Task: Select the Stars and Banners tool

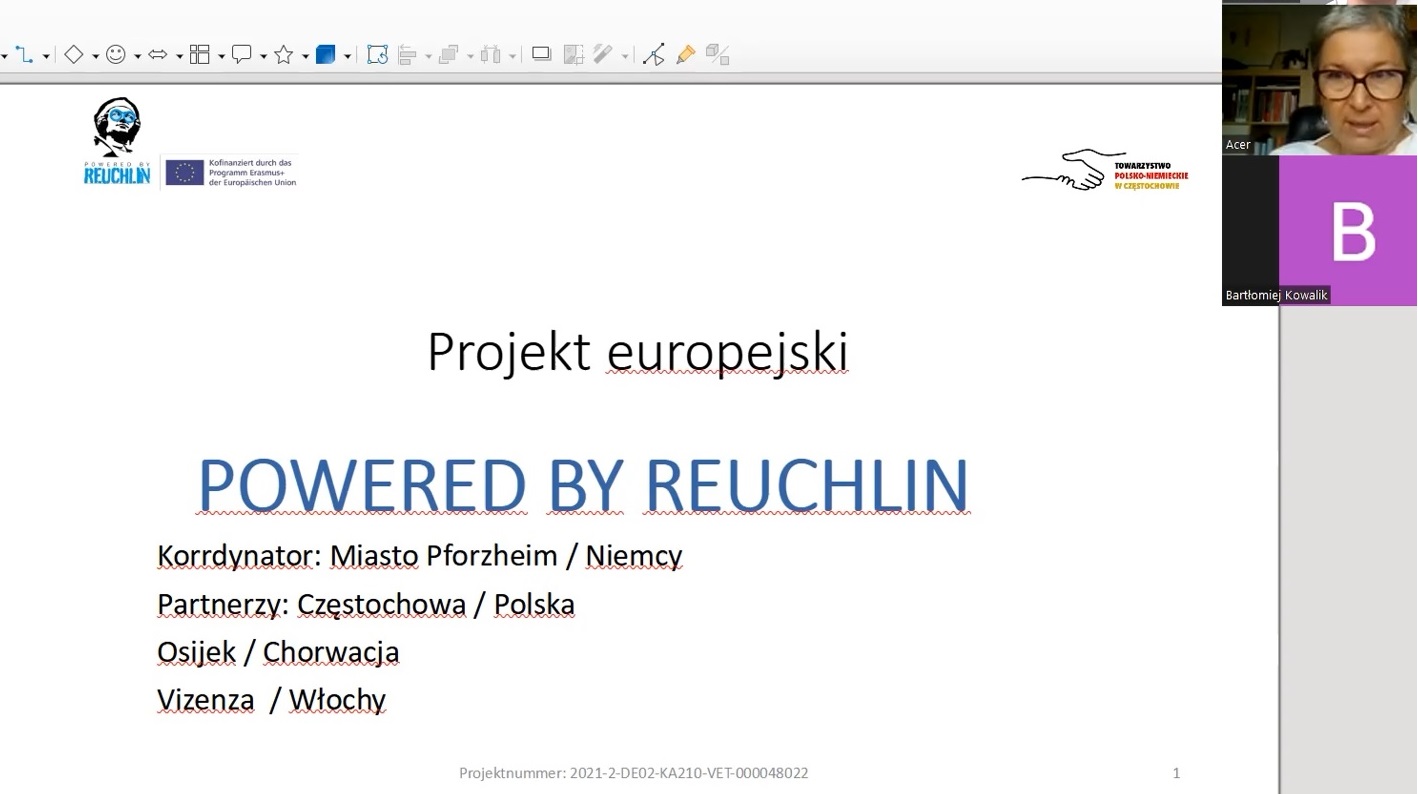Action: coord(284,55)
